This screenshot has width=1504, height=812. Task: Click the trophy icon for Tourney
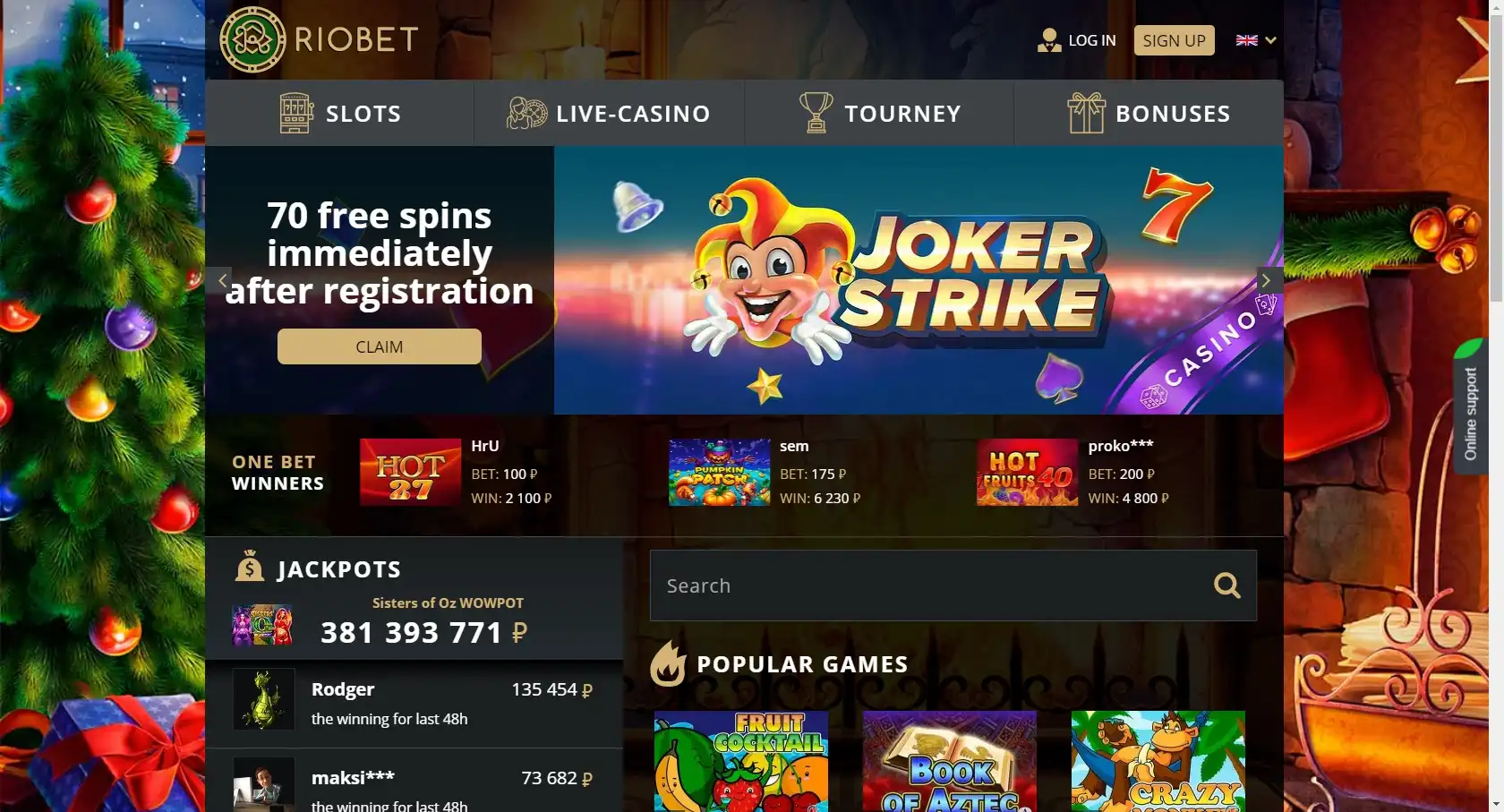[816, 113]
